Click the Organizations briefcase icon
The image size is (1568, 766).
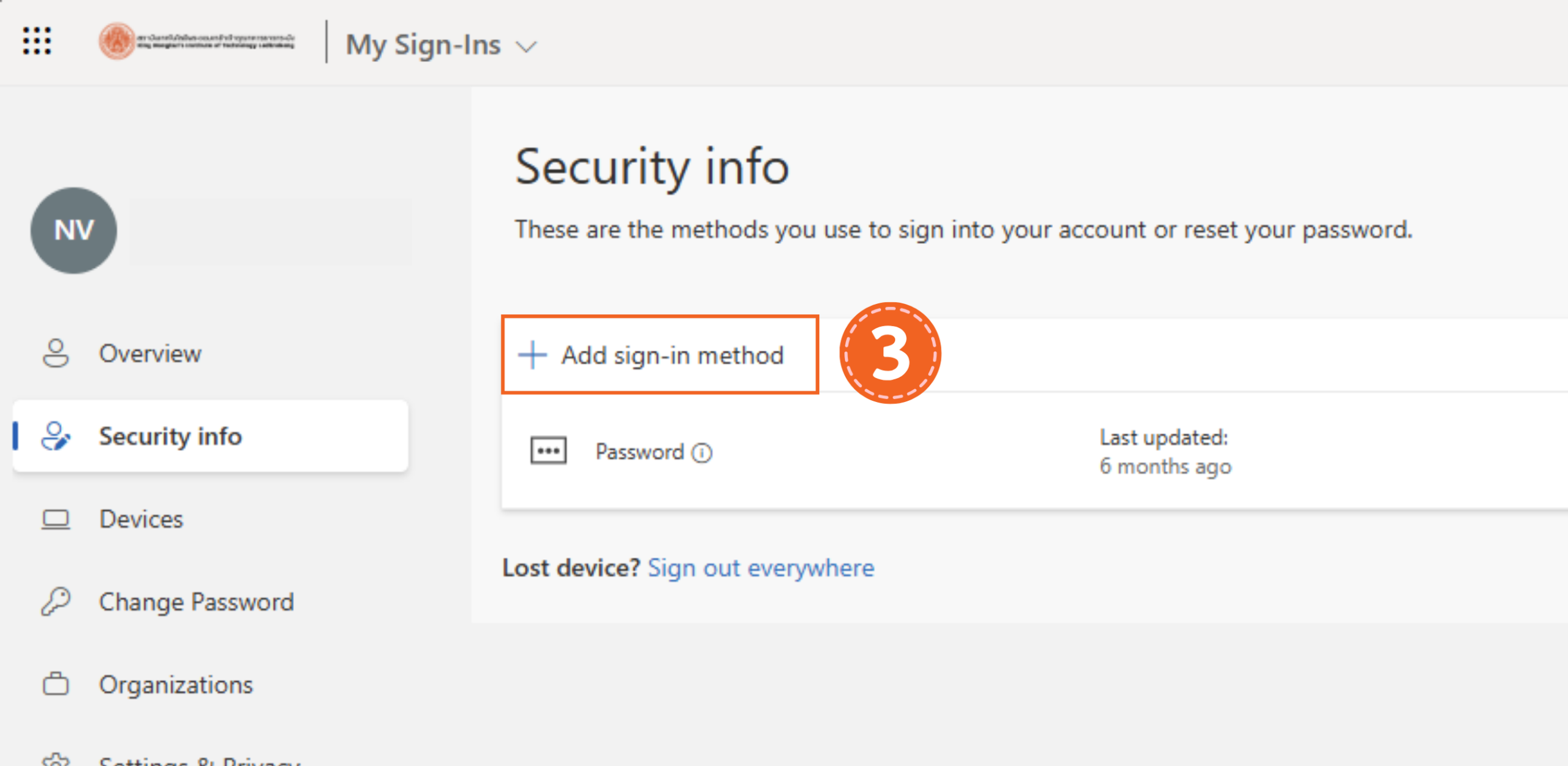[x=56, y=684]
